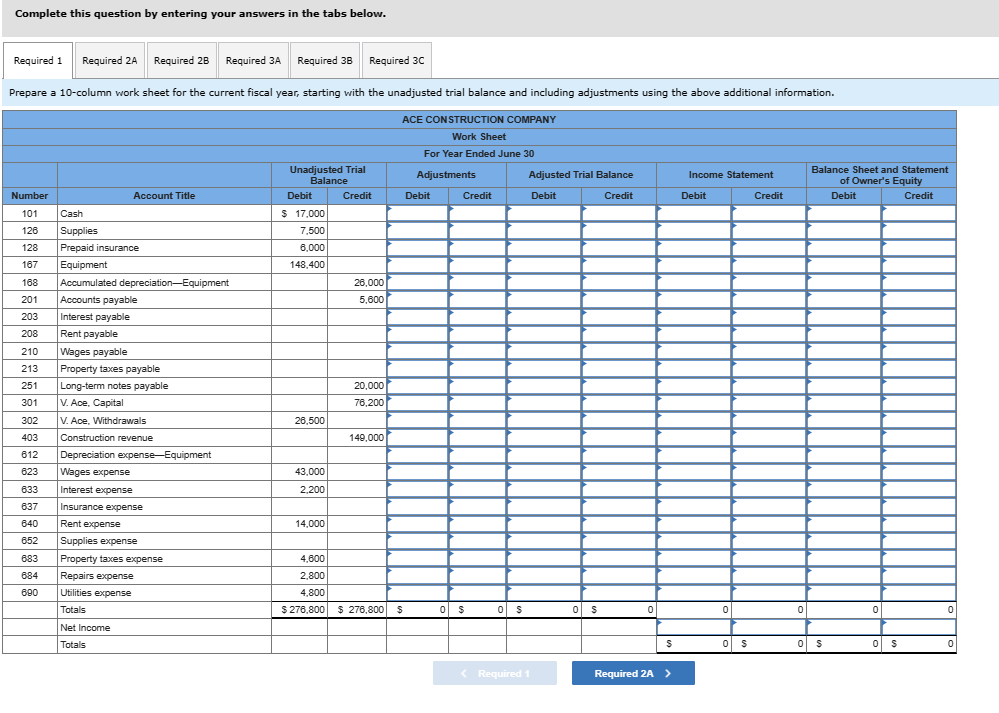Click the Balance Sheet and Statement header
This screenshot has width=999, height=713.
pos(880,175)
